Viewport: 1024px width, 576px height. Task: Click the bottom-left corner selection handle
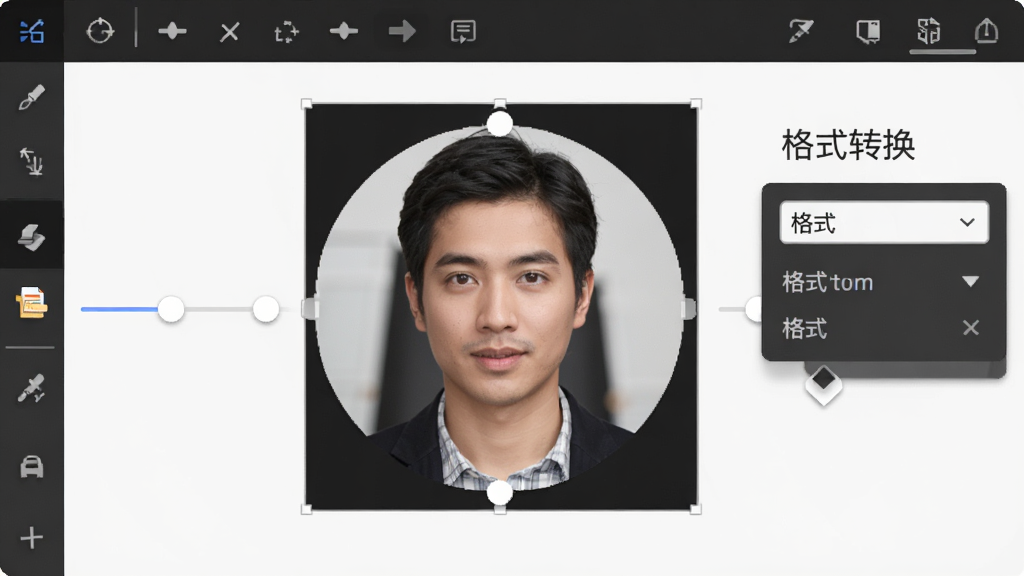click(x=306, y=509)
